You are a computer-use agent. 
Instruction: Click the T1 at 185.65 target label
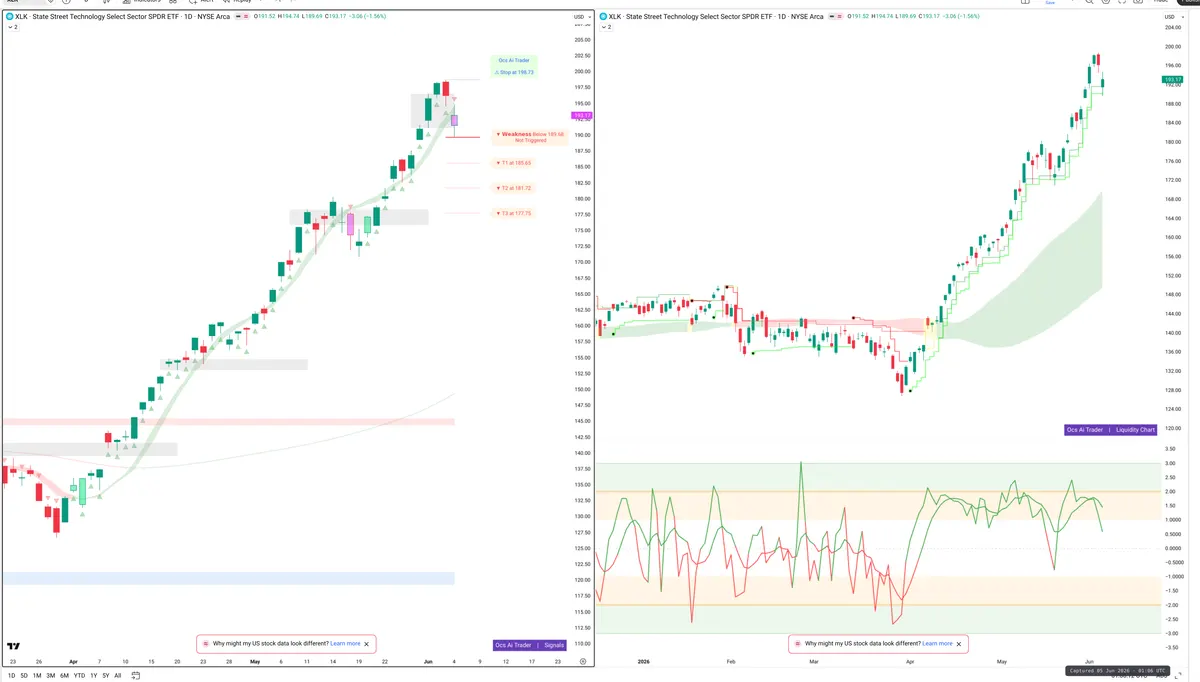[x=515, y=163]
